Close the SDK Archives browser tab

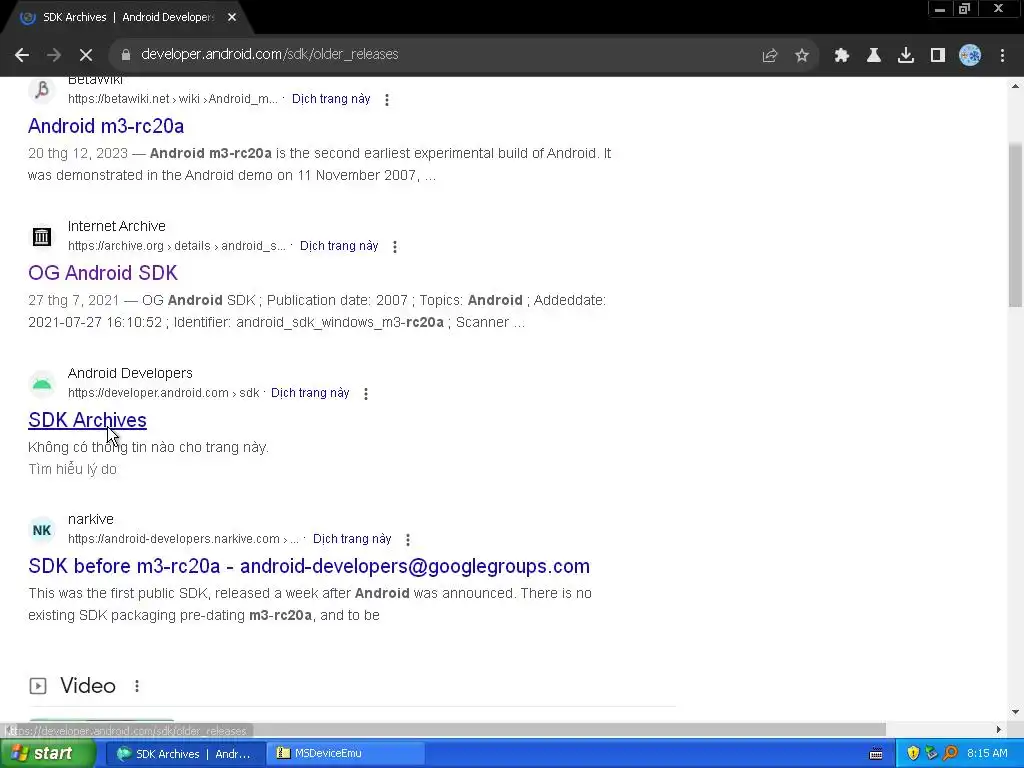(232, 18)
